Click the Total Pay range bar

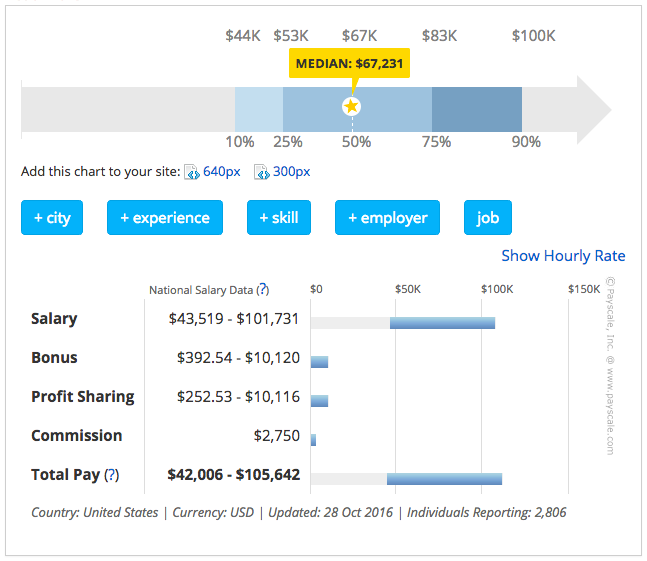point(444,478)
